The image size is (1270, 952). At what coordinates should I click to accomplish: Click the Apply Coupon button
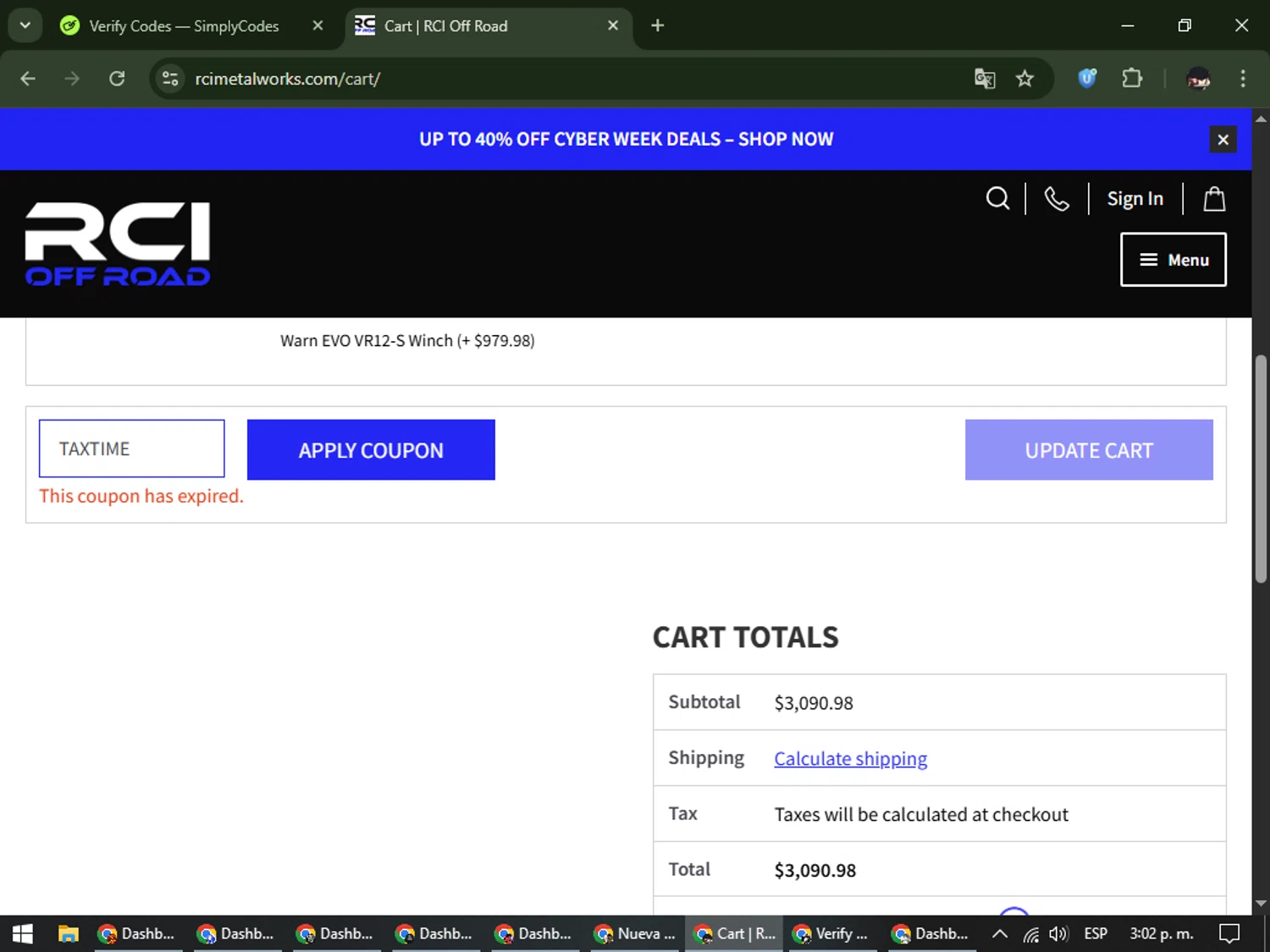tap(371, 450)
